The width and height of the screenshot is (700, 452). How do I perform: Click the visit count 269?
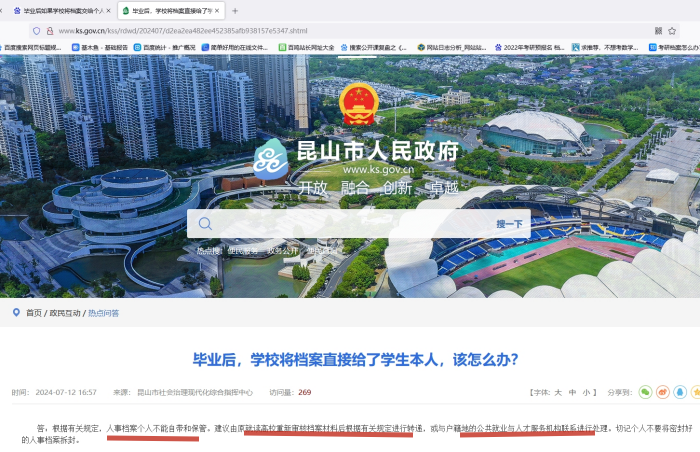[x=304, y=392]
